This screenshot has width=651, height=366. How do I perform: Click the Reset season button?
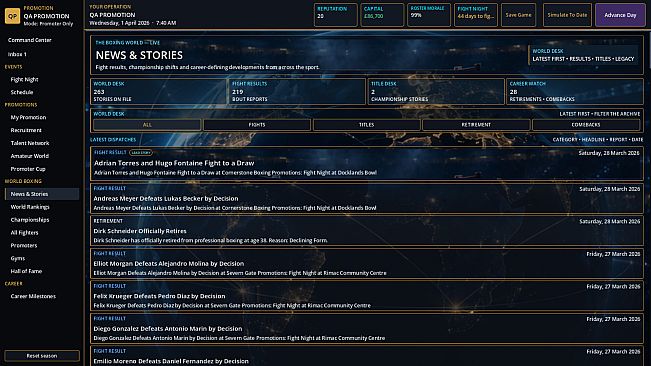(x=42, y=356)
